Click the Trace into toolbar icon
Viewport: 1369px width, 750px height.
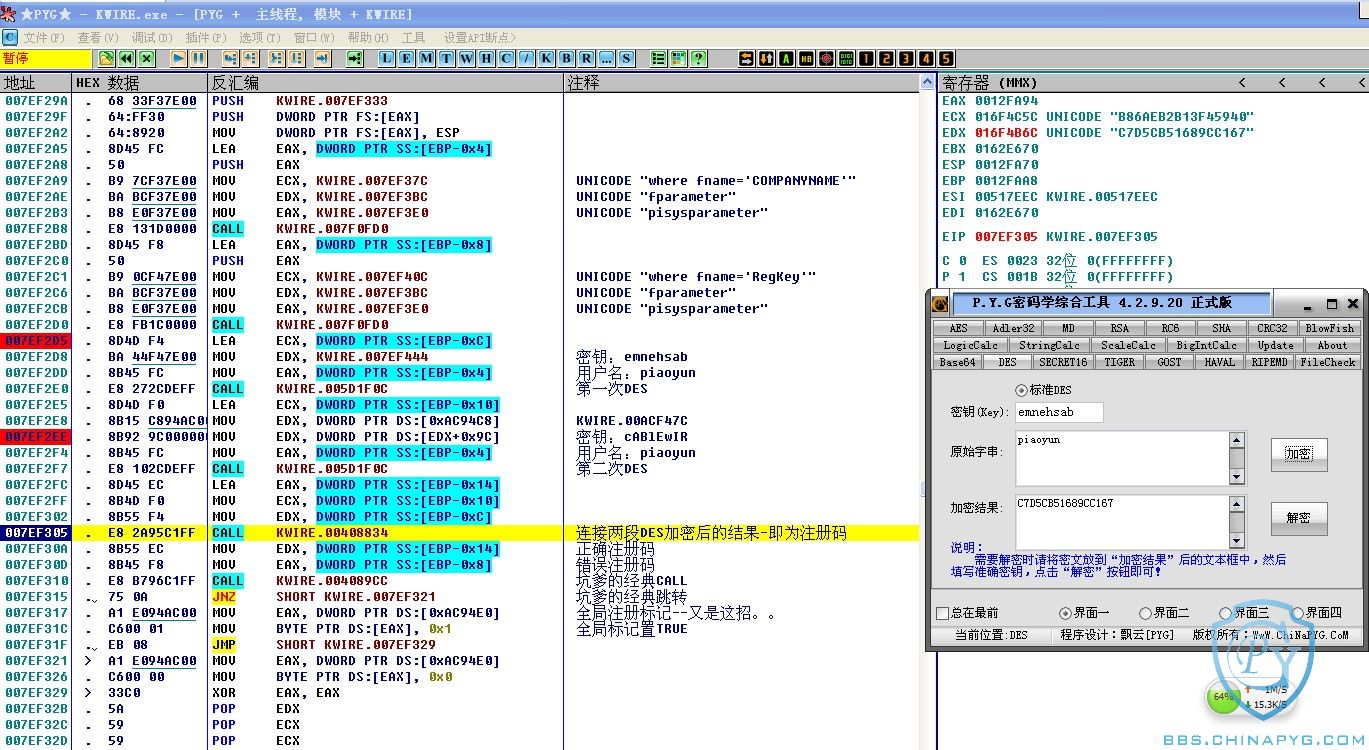(x=276, y=58)
